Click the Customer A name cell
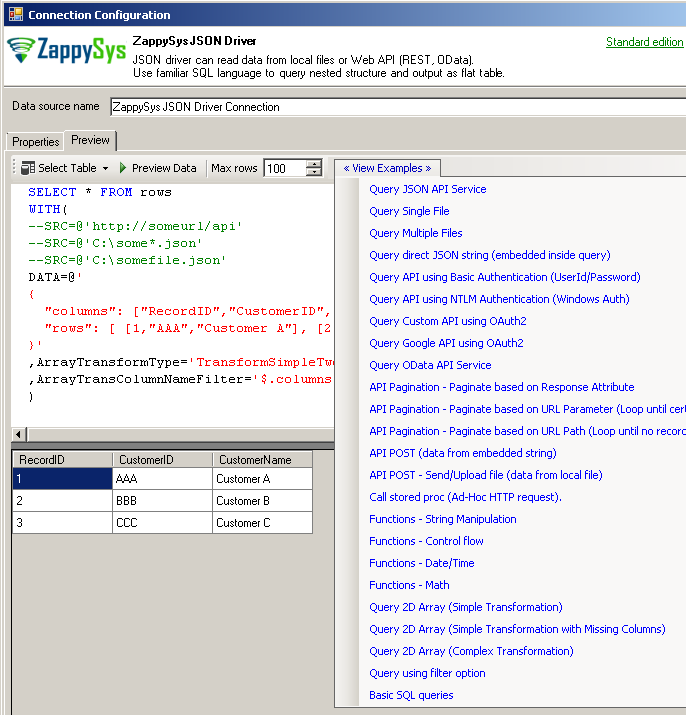The width and height of the screenshot is (686, 715). pos(262,479)
